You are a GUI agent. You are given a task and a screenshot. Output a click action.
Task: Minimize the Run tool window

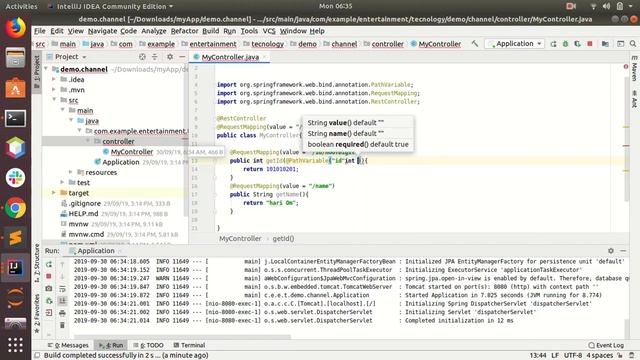pyautogui.click(x=623, y=251)
